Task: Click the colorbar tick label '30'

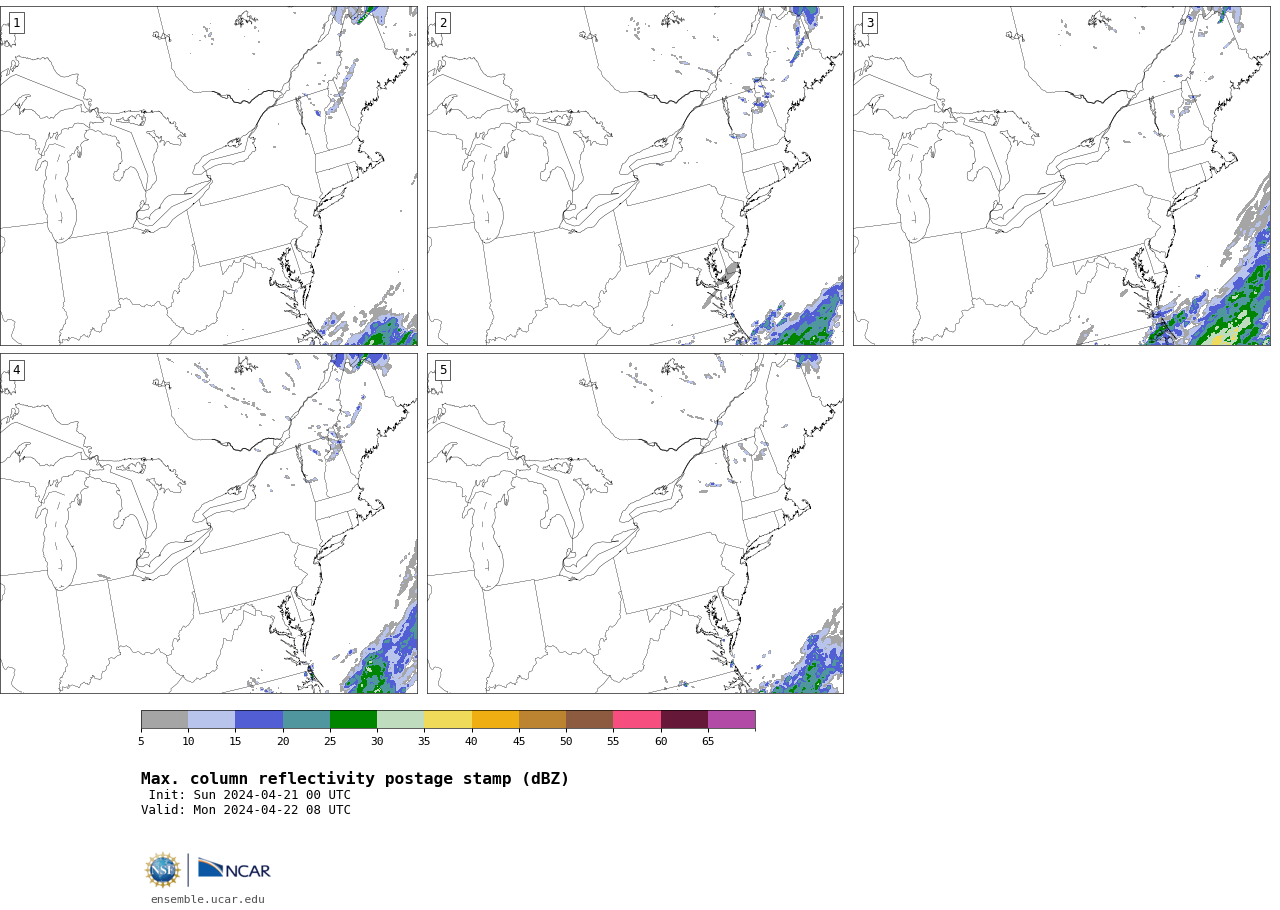Action: point(377,741)
